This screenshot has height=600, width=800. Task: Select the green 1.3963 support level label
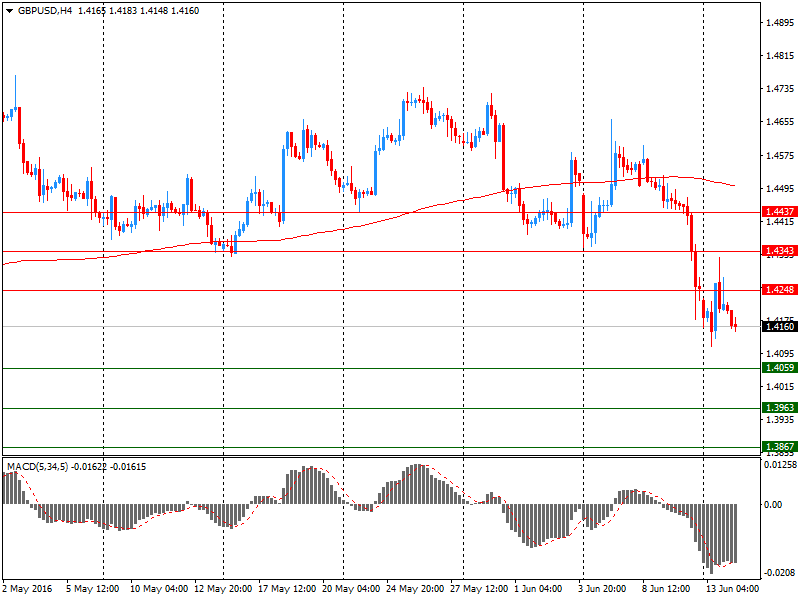coord(779,407)
